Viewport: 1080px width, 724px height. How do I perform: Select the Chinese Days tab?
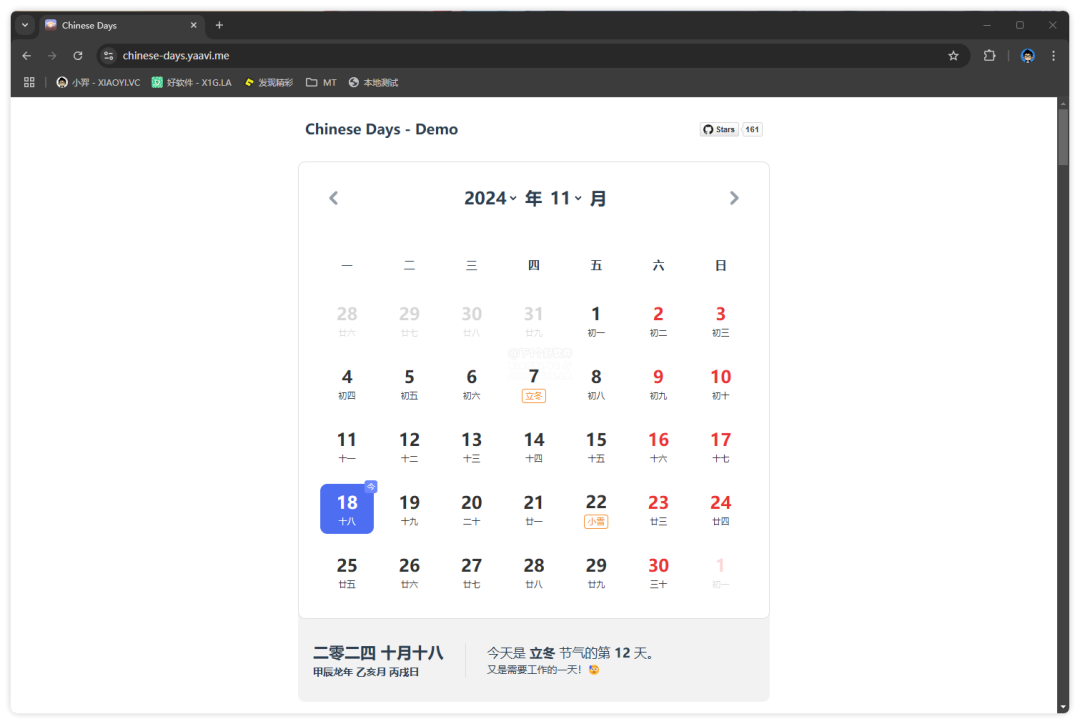point(121,25)
